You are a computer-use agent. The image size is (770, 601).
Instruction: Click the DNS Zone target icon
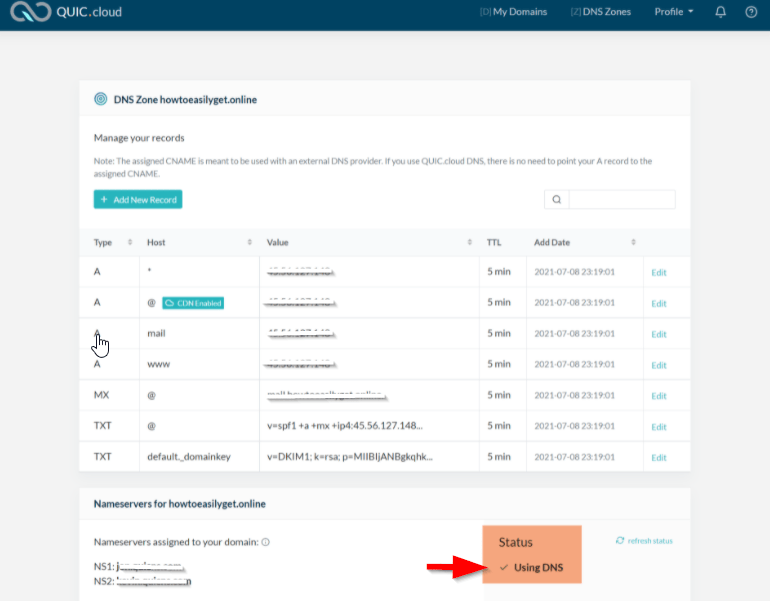click(100, 99)
